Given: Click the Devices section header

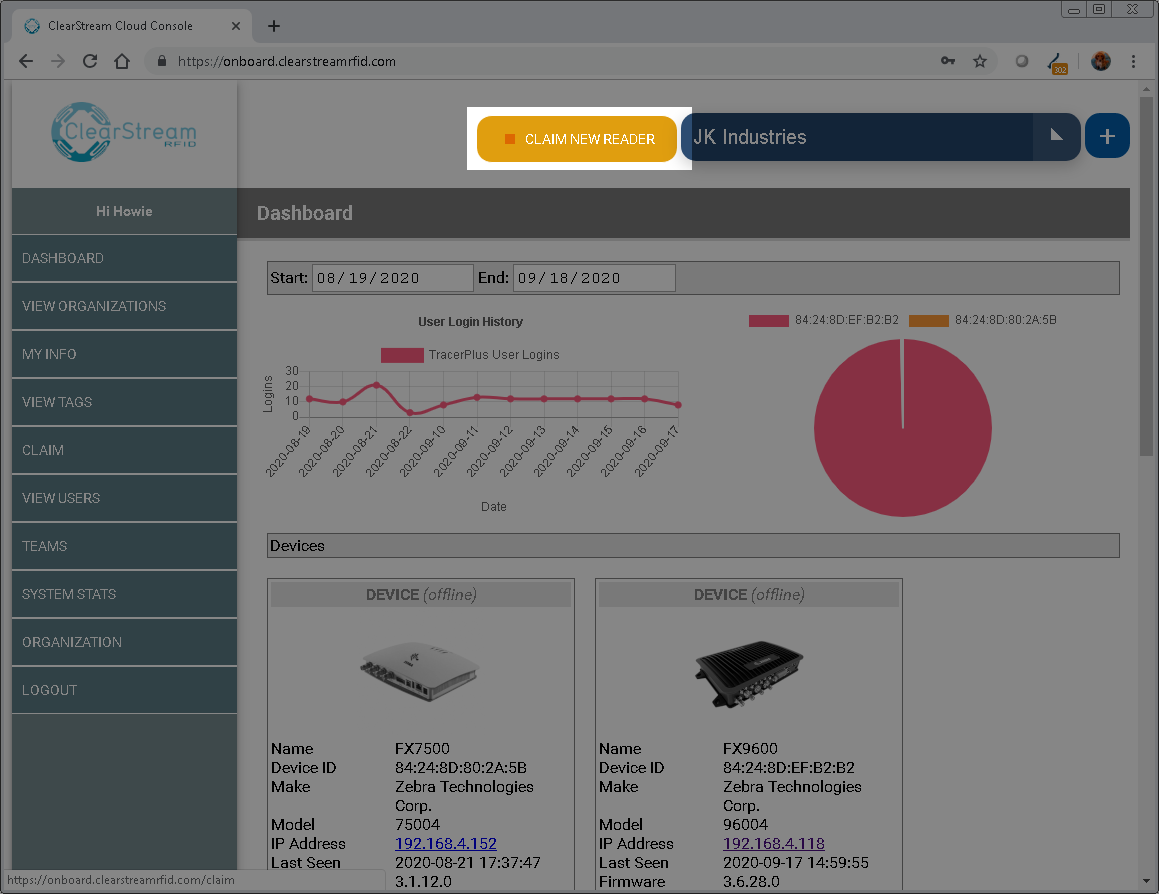Looking at the screenshot, I should (693, 546).
